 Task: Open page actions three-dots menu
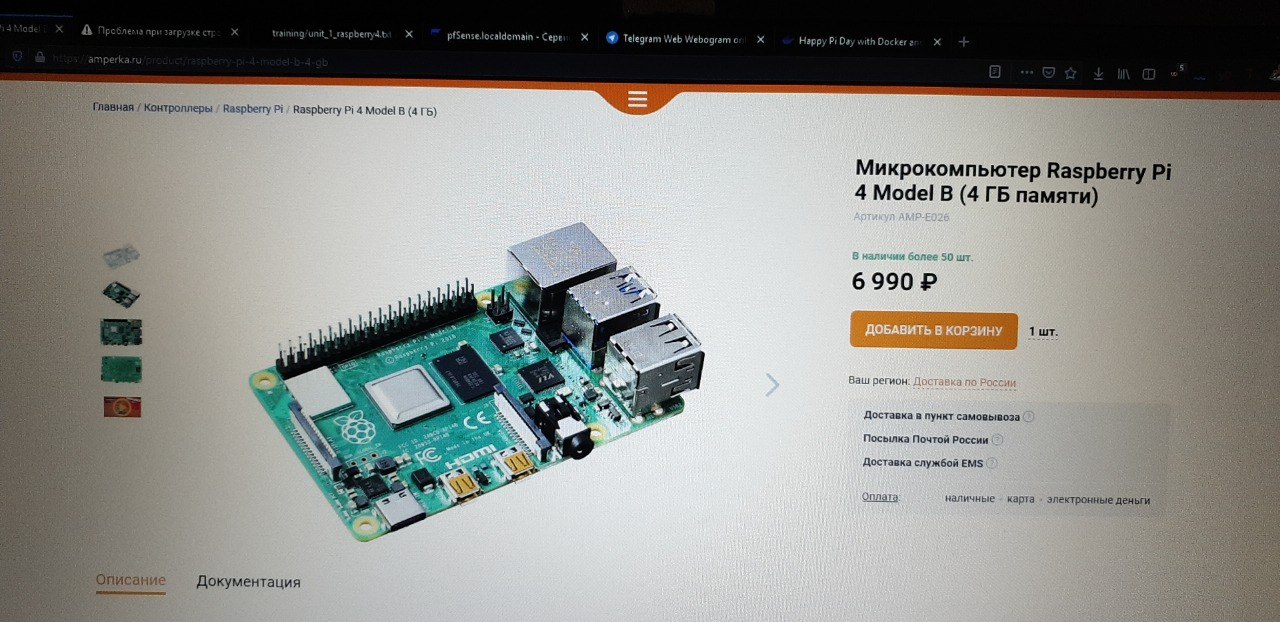pyautogui.click(x=1026, y=72)
